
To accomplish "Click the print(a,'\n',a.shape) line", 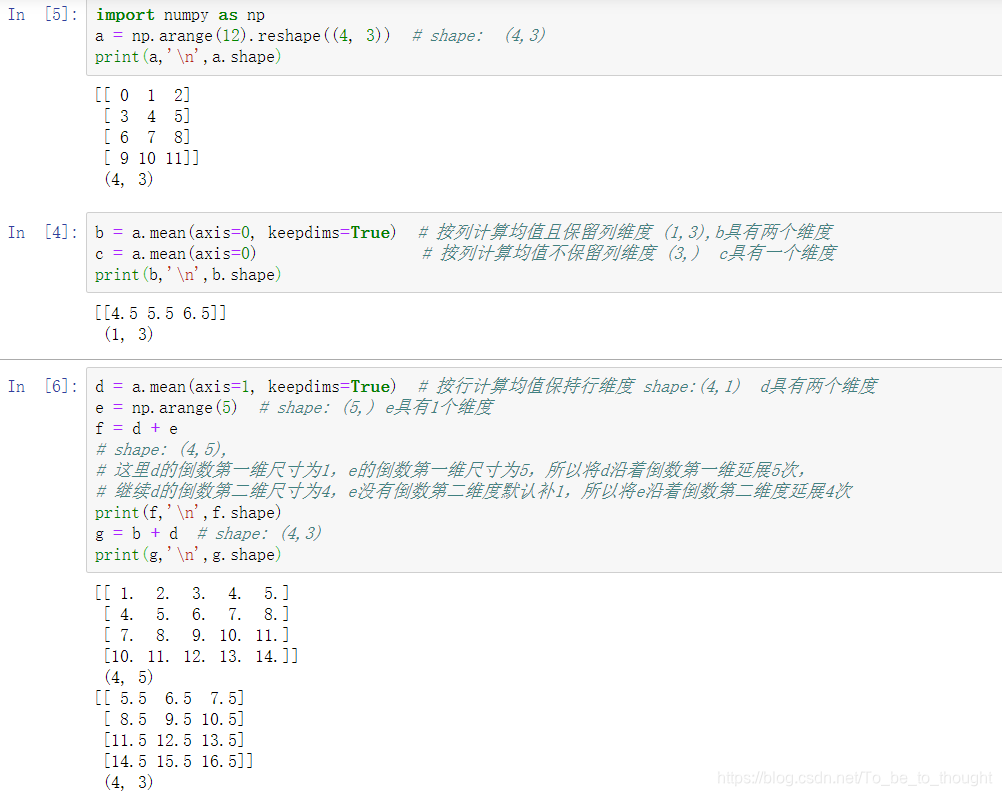I will (188, 57).
